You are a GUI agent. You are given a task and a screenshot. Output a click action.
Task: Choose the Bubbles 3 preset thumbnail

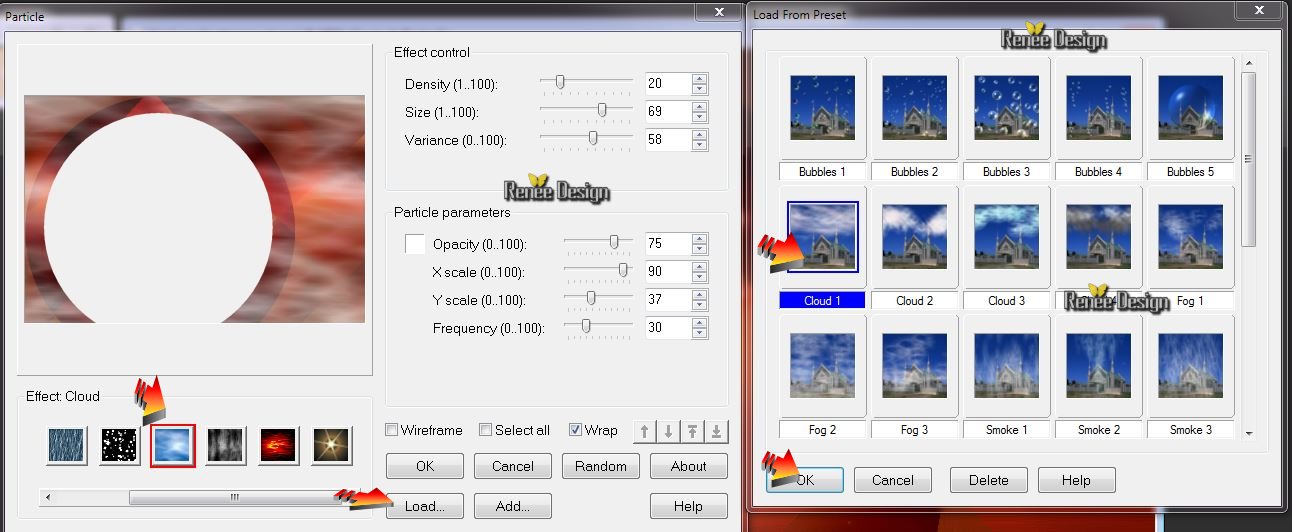tap(1006, 108)
